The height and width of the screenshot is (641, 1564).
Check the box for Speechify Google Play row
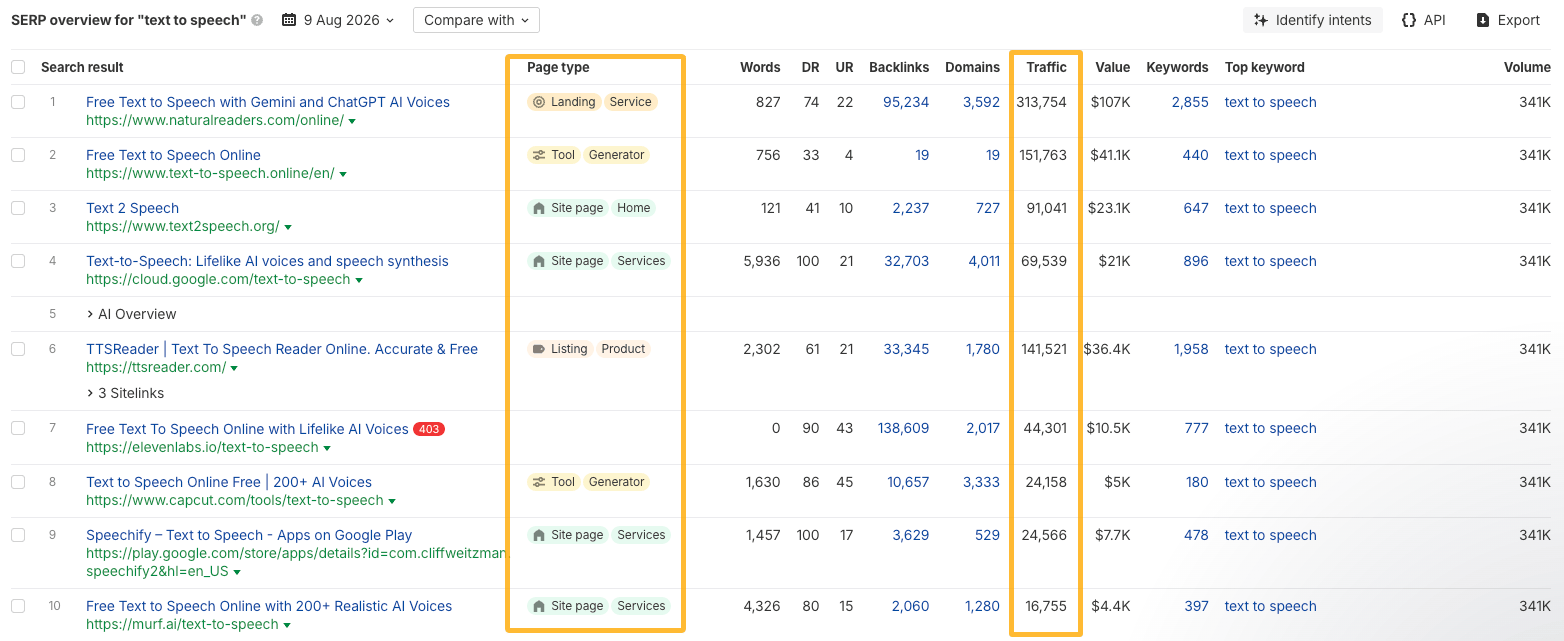[18, 535]
